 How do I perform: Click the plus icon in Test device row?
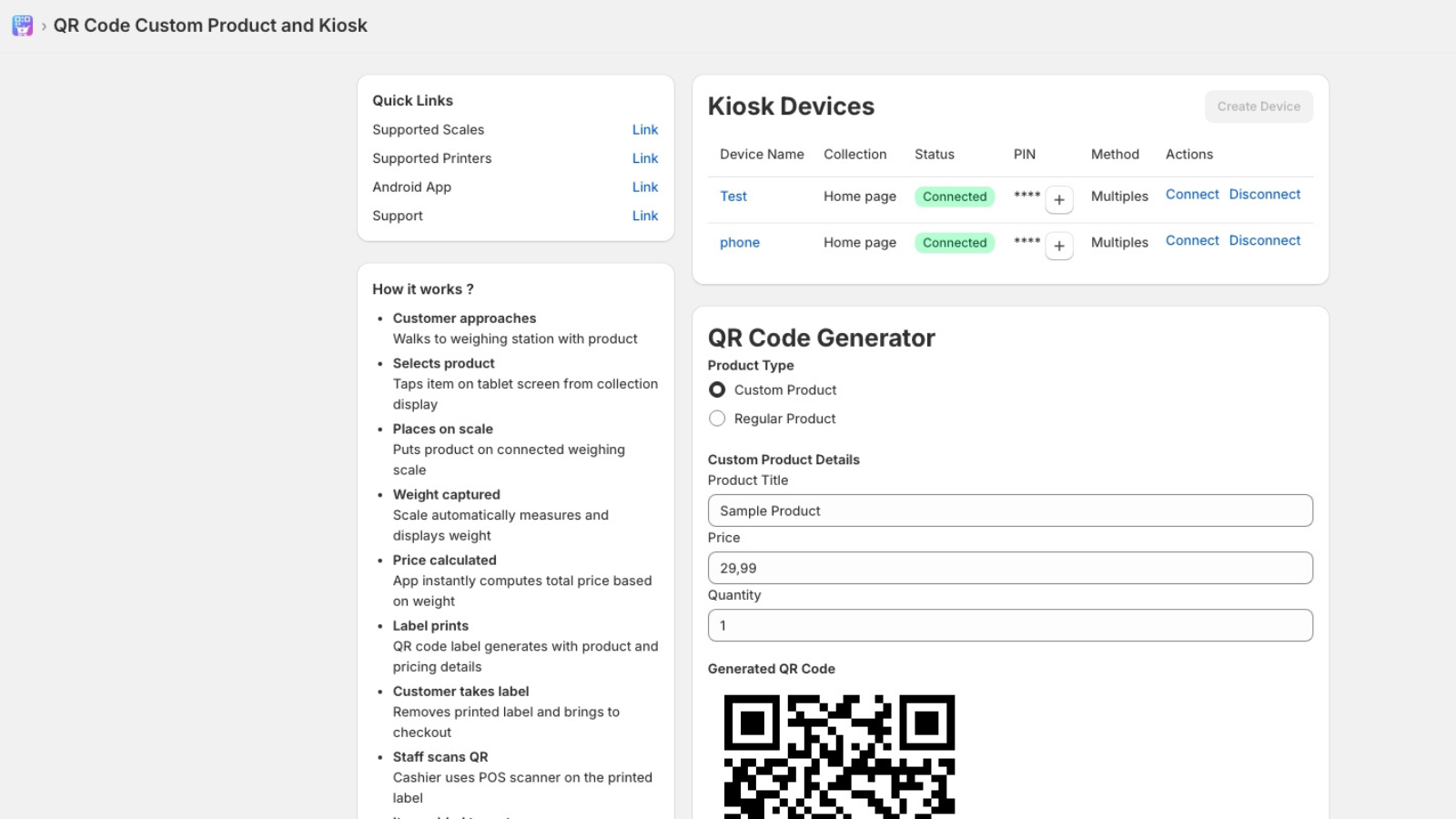coord(1058,200)
